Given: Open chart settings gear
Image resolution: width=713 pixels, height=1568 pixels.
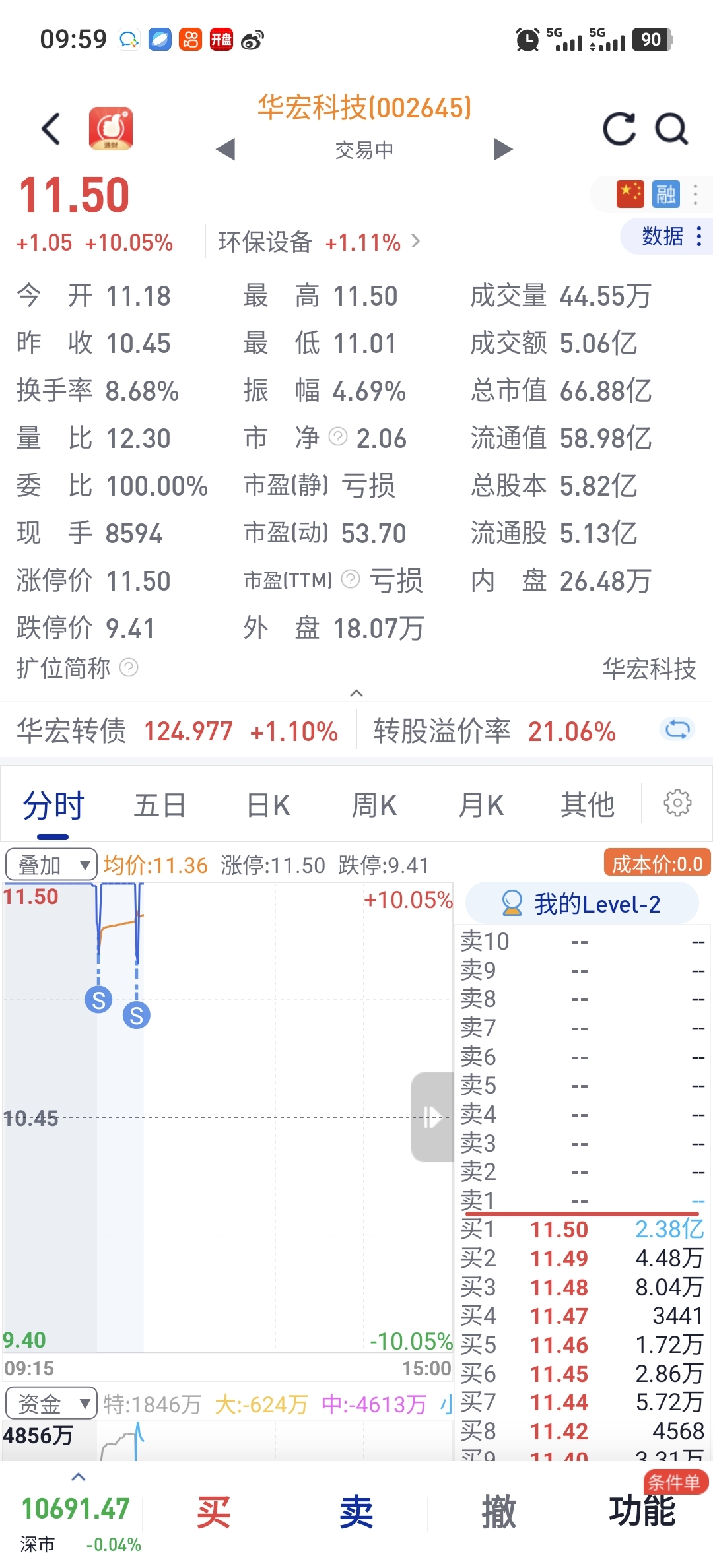Looking at the screenshot, I should click(677, 803).
